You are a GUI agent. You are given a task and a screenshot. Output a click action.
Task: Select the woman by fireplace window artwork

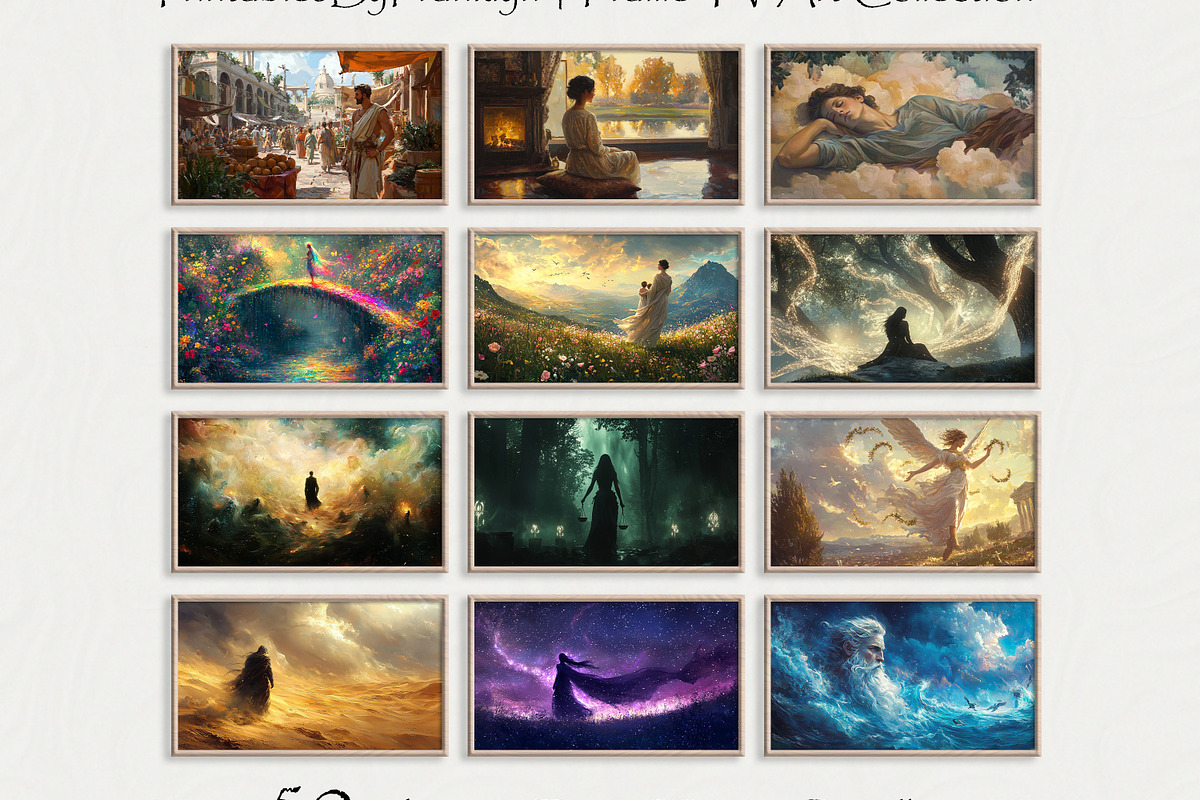tap(606, 125)
